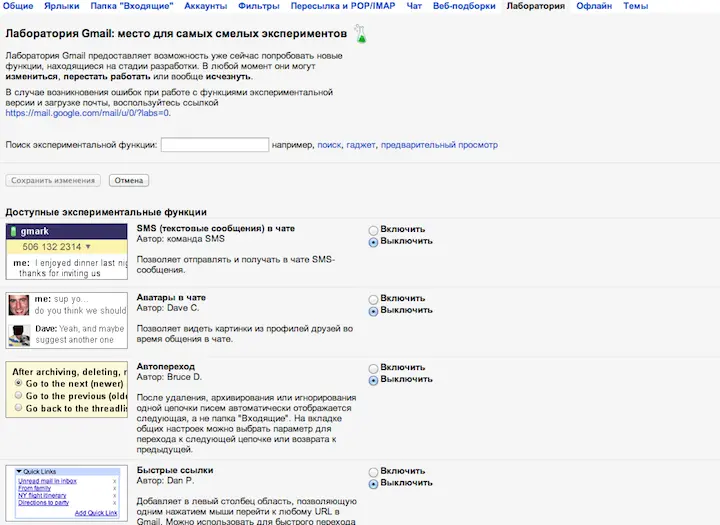
Task: Switch to Папка "Входящие" tab
Action: [132, 6]
